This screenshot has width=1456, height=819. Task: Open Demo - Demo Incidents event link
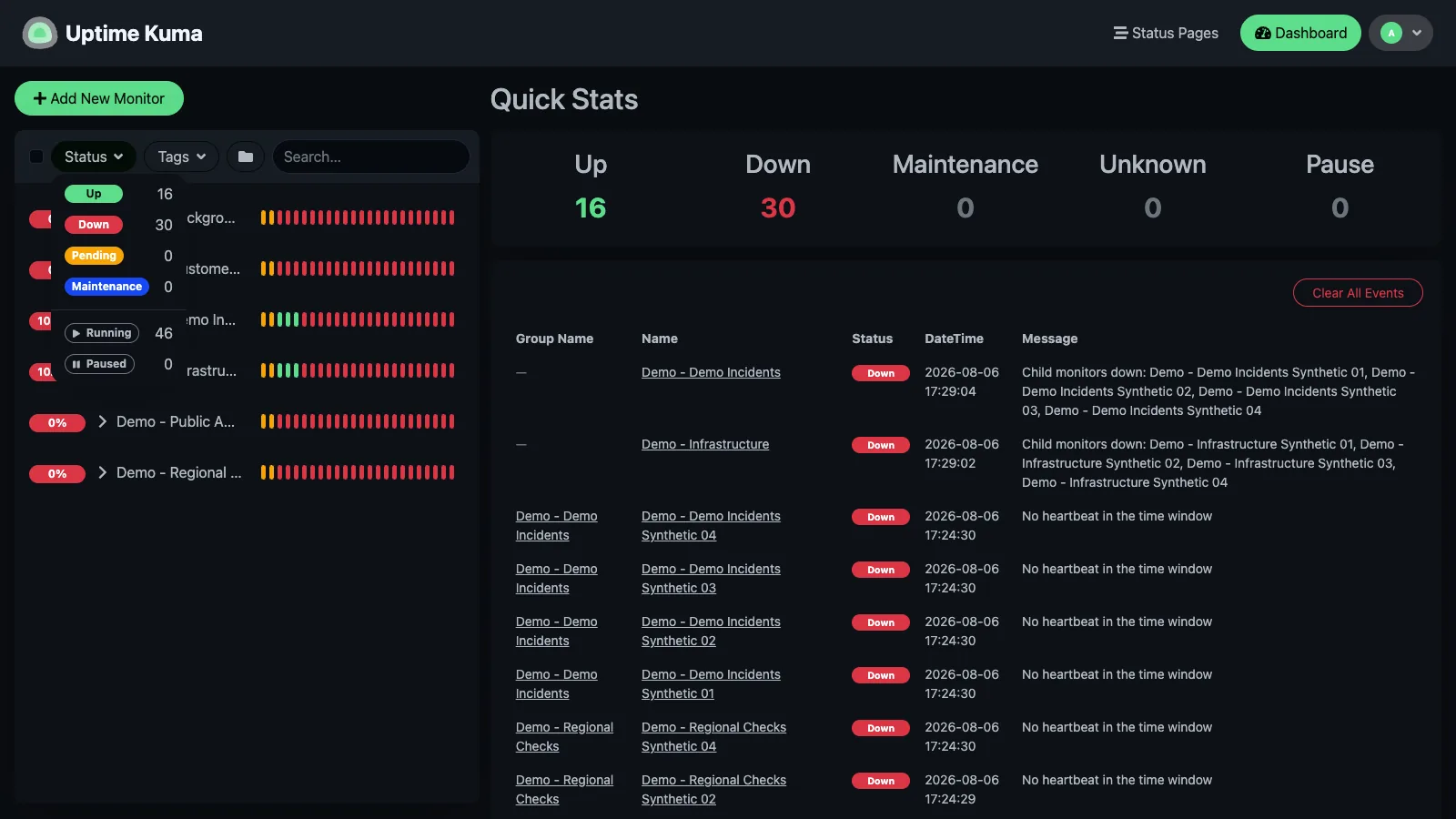(x=711, y=372)
